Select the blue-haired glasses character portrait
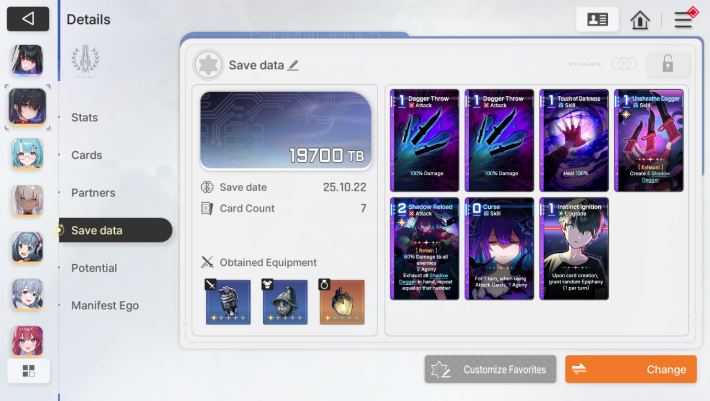The width and height of the screenshot is (710, 401). pos(28,154)
